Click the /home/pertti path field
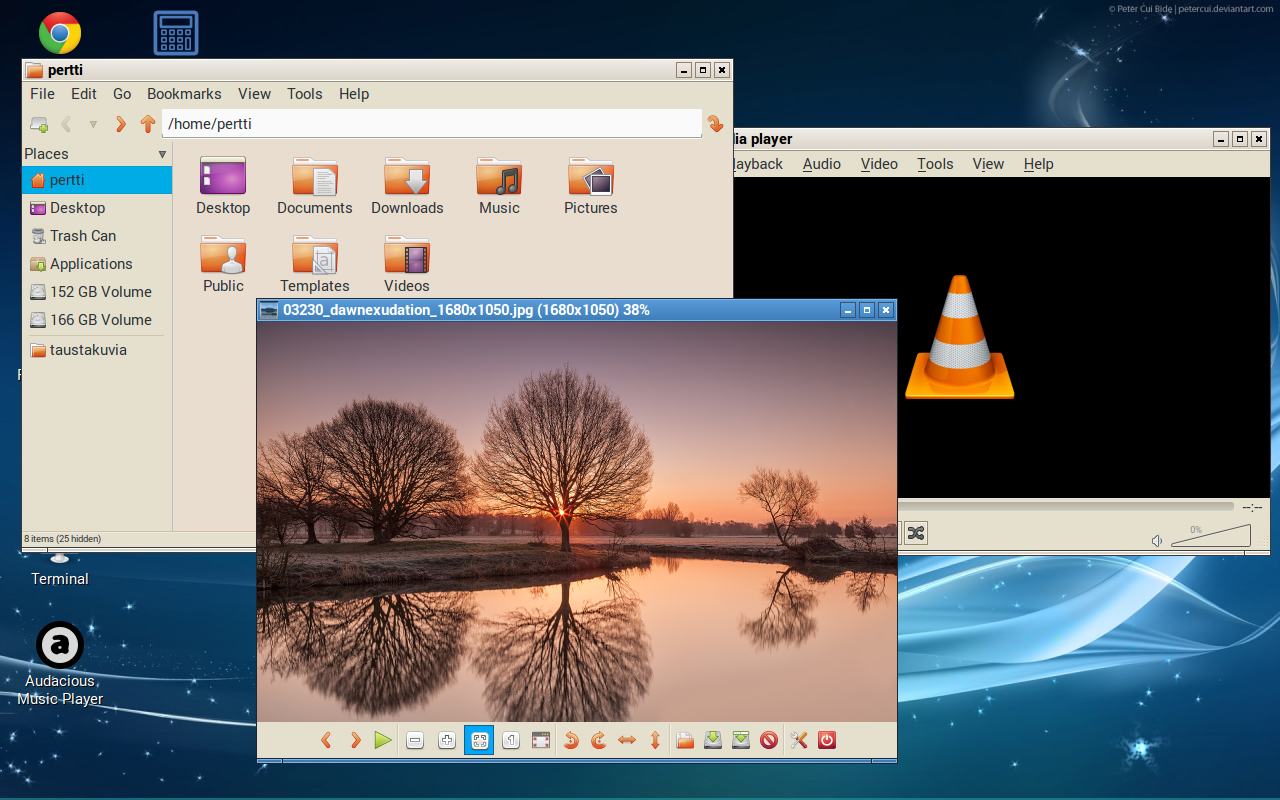 (x=430, y=124)
